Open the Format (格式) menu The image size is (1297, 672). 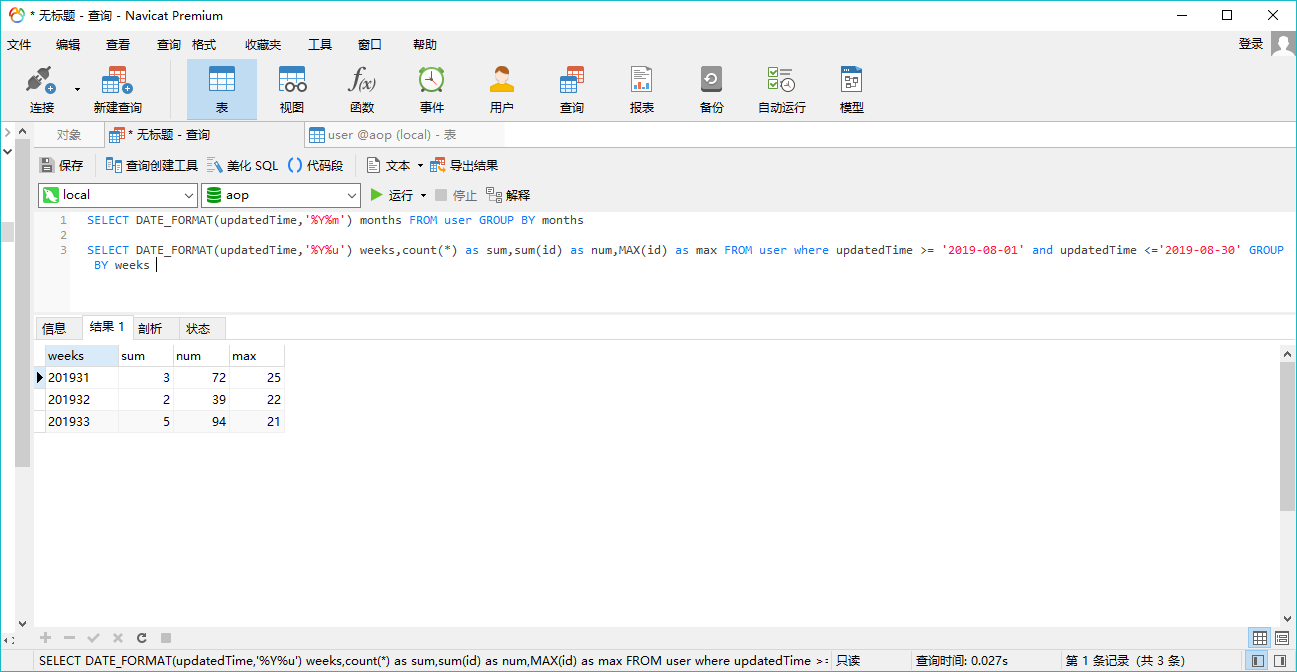point(204,45)
